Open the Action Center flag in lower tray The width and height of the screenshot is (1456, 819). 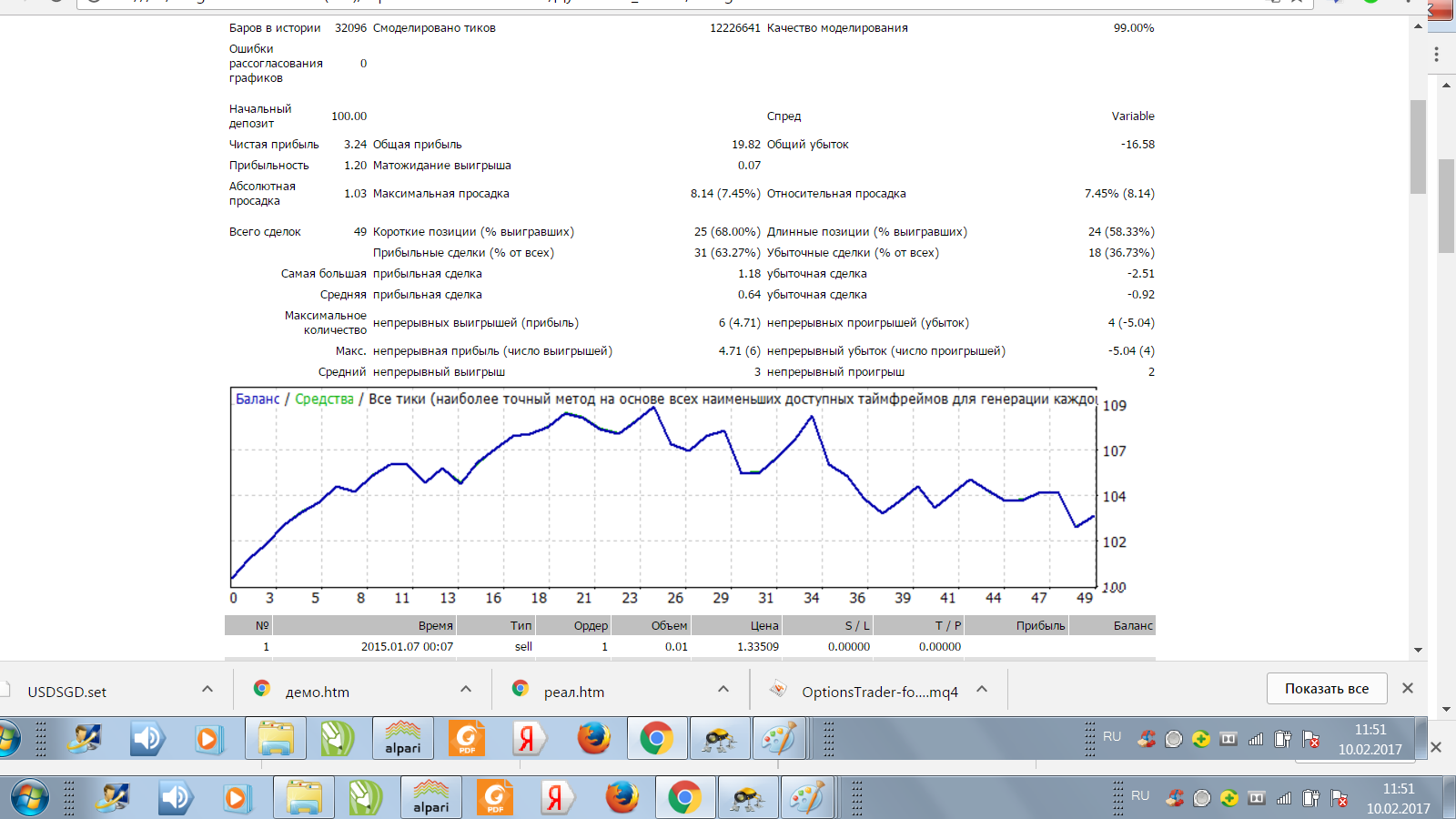click(x=1339, y=798)
